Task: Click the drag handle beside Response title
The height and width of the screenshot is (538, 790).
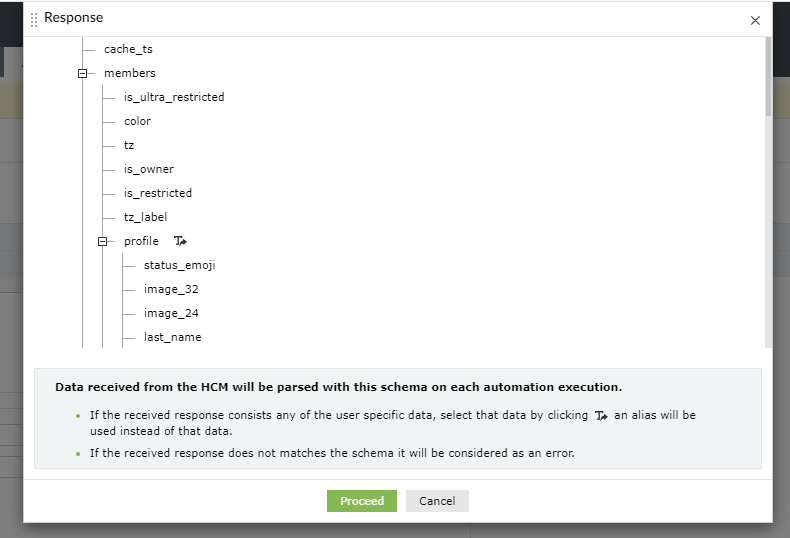Action: (x=34, y=19)
